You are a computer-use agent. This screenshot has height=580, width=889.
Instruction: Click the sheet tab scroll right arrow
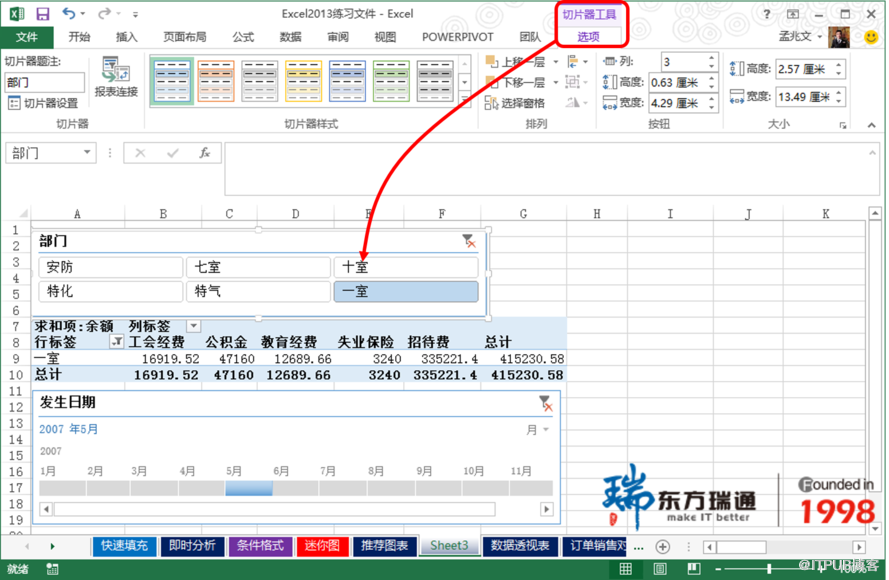click(x=52, y=547)
